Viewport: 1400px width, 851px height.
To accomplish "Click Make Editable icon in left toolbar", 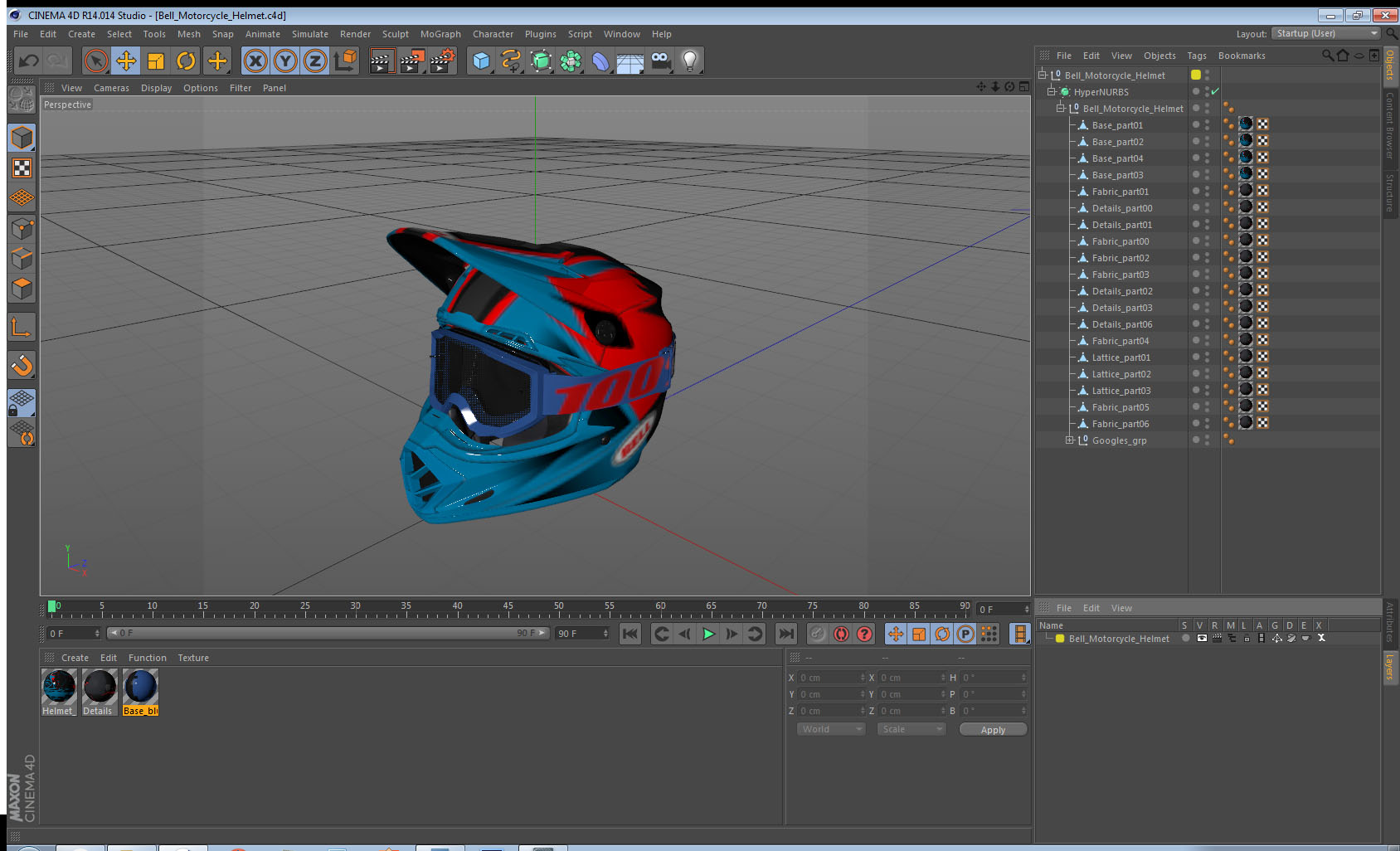I will [22, 100].
